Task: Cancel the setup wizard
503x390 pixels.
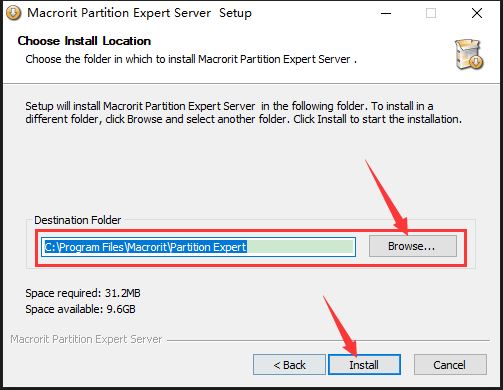Action: [x=450, y=365]
